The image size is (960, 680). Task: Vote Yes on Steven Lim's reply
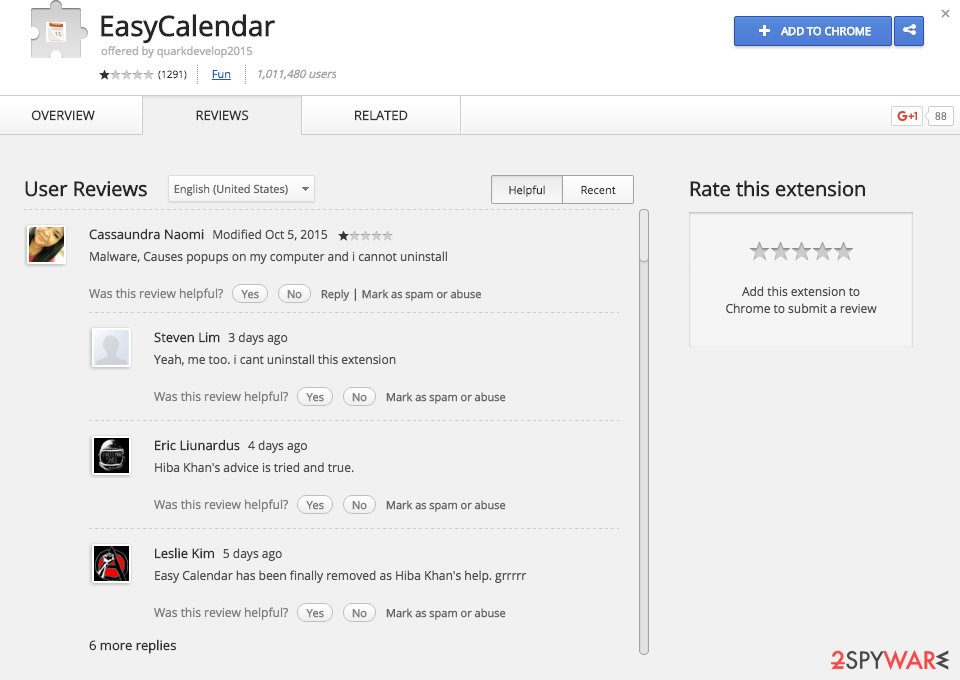(315, 397)
